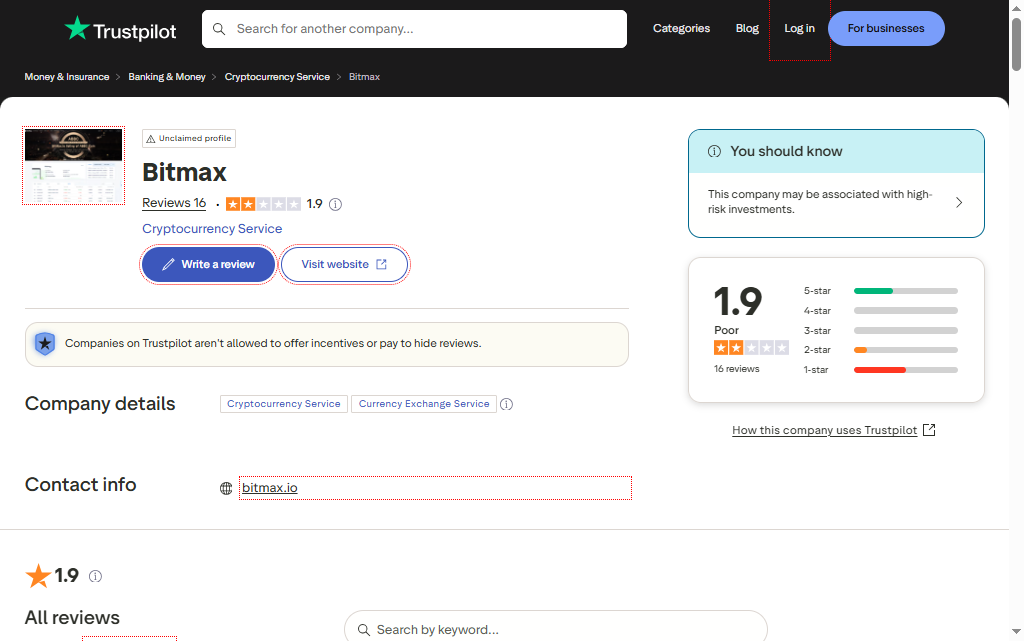Click the Unclaimed profile badge

point(189,138)
